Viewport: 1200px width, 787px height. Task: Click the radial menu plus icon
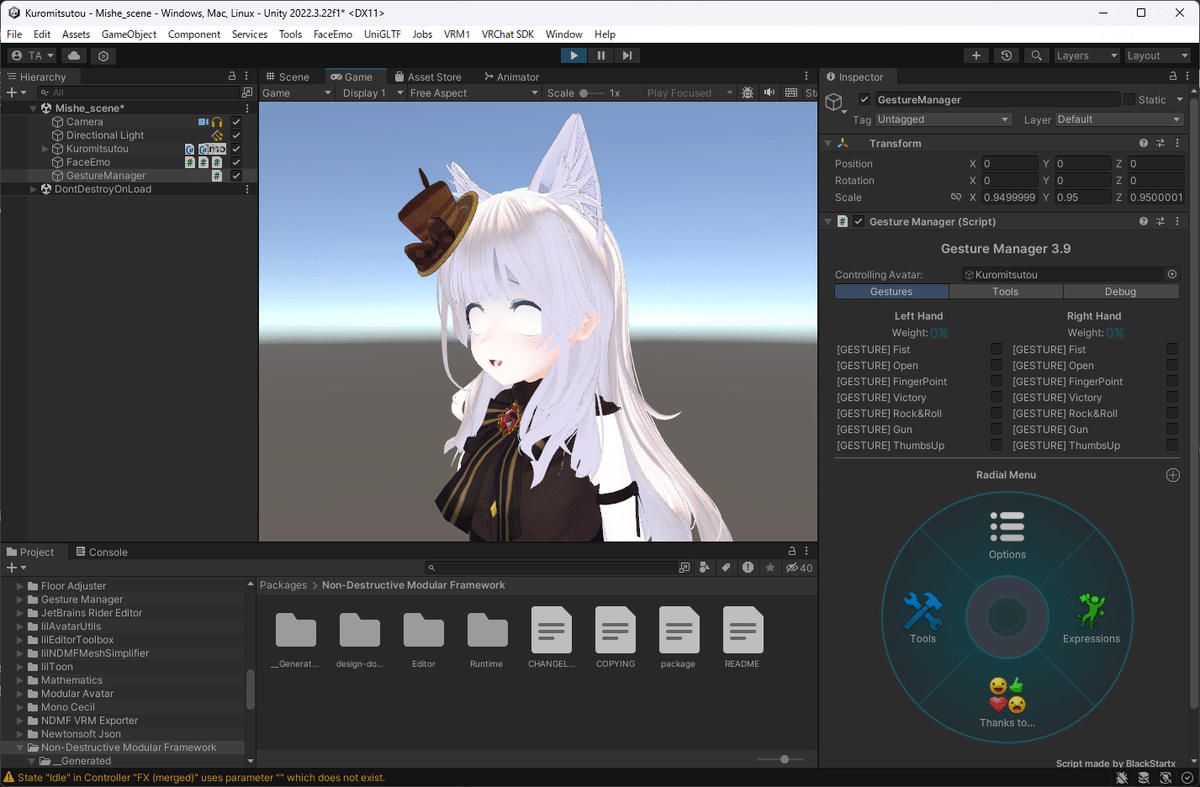tap(1173, 475)
